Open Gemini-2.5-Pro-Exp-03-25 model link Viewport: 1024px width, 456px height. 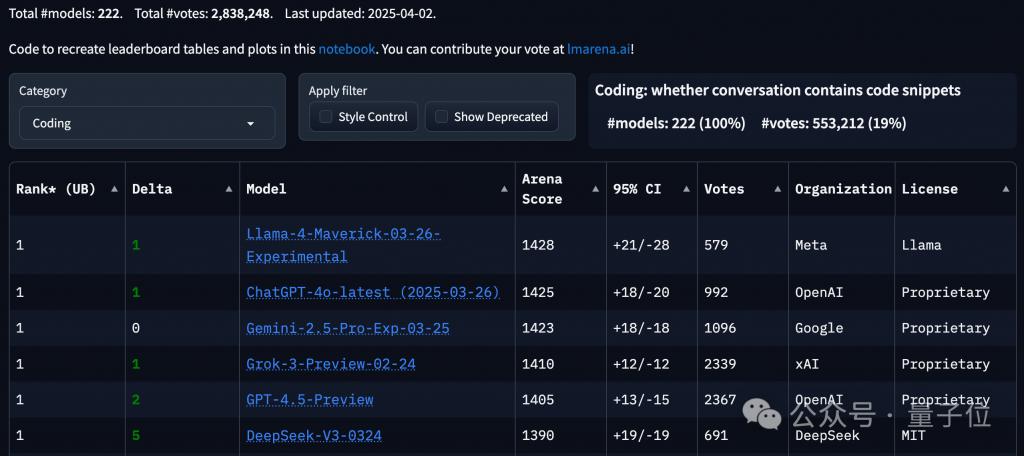(x=347, y=328)
